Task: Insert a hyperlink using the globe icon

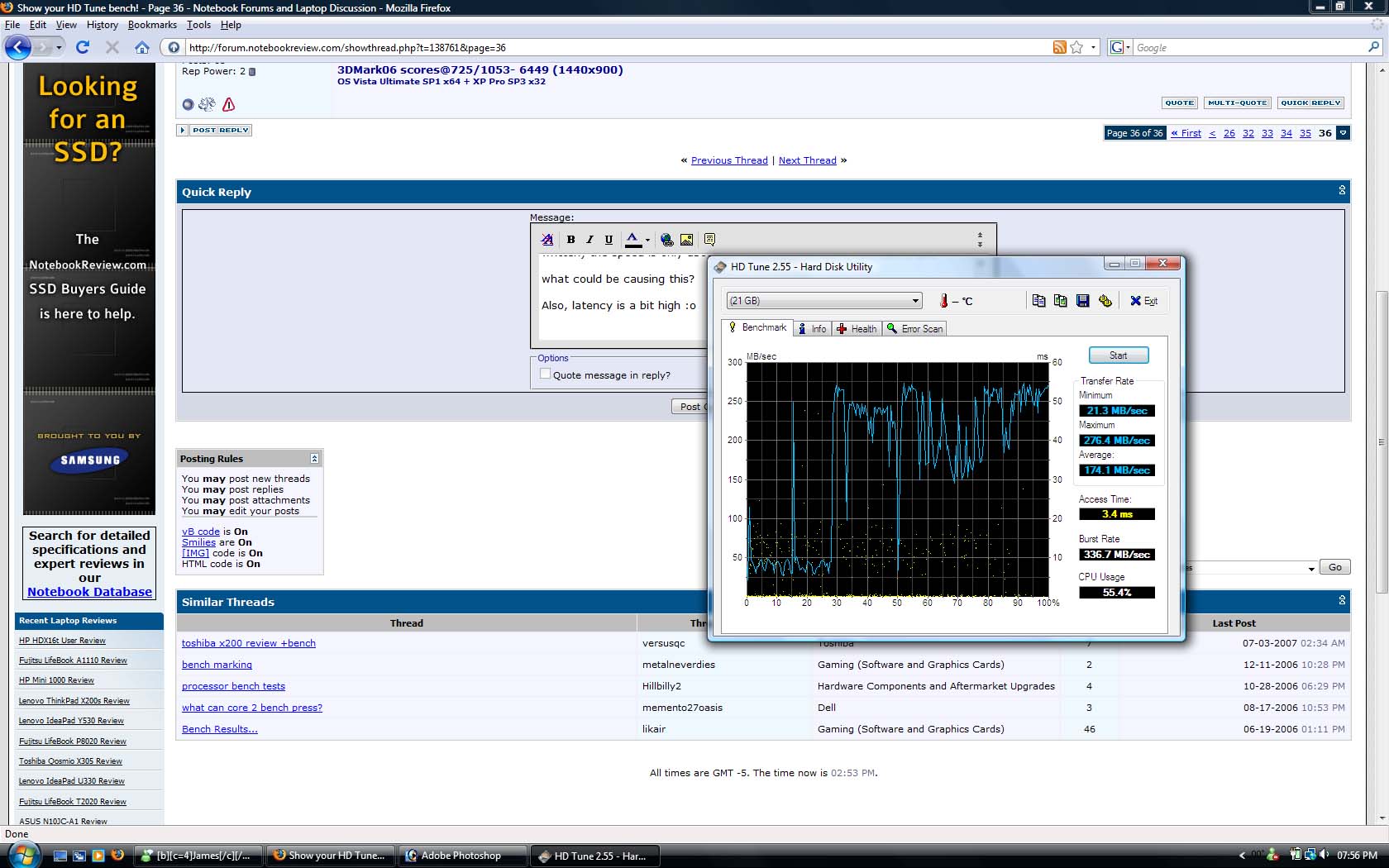Action: pyautogui.click(x=667, y=240)
